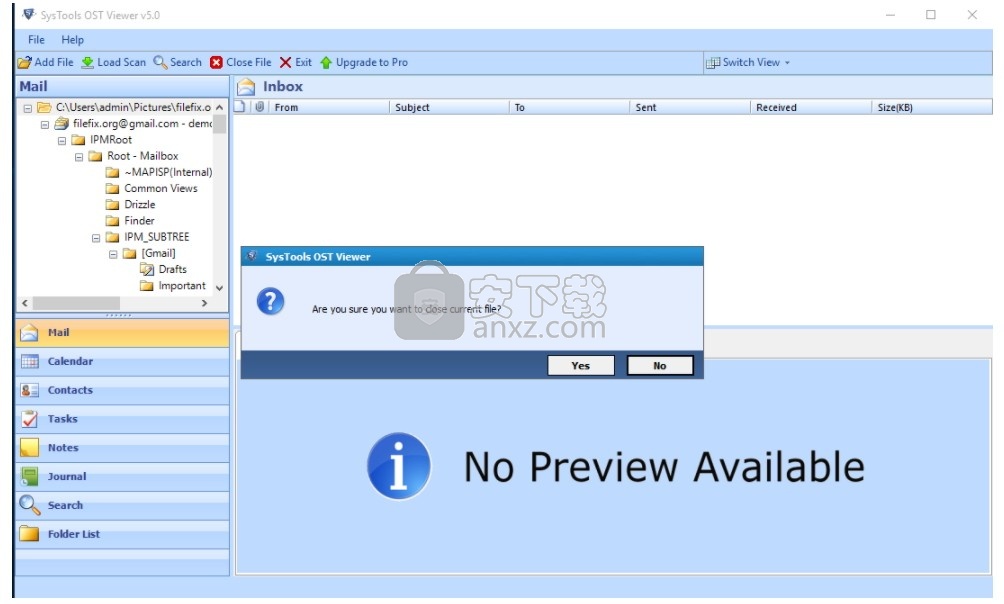1004x604 pixels.
Task: Click the folder tree's left arrow
Action: tap(25, 303)
